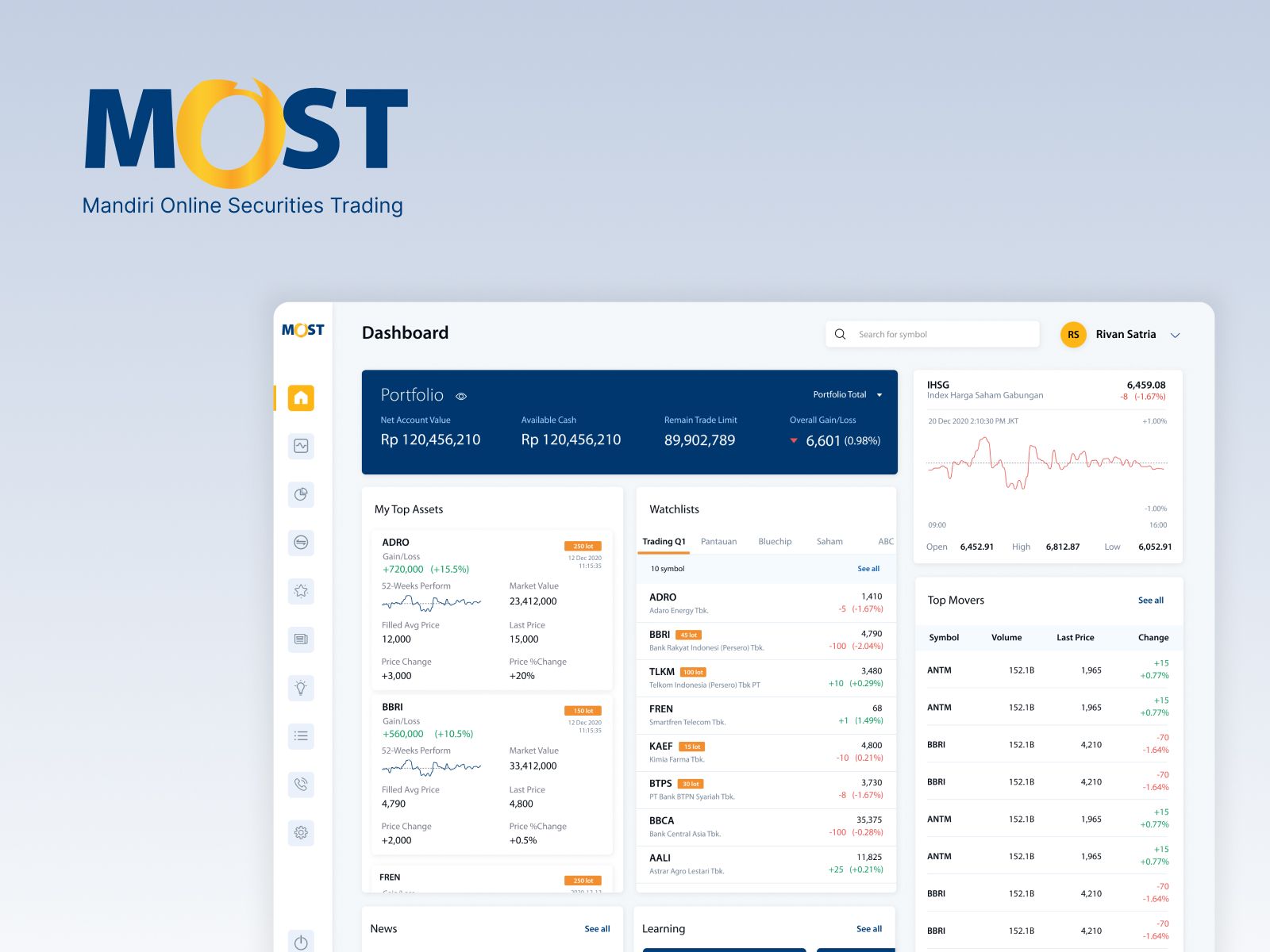Switch to the Trading Q1 watchlist tab
Viewport: 1270px width, 952px height.
click(664, 542)
